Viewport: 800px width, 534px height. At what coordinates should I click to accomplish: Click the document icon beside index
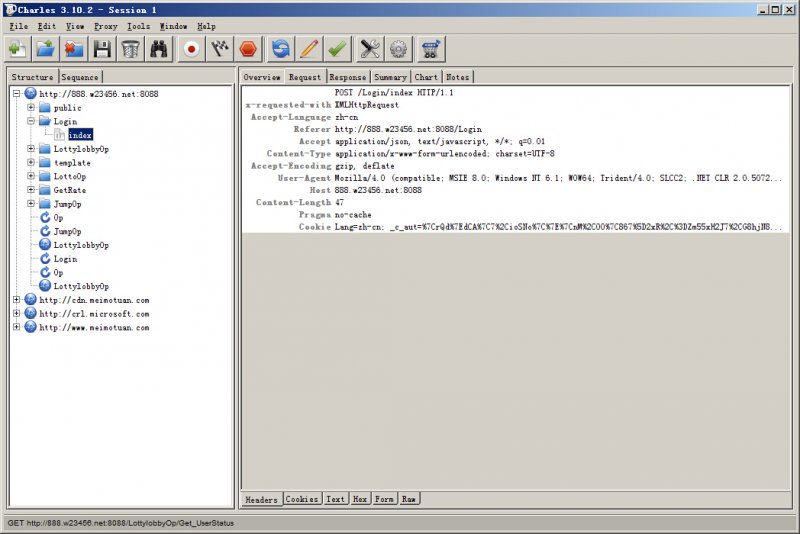click(60, 135)
